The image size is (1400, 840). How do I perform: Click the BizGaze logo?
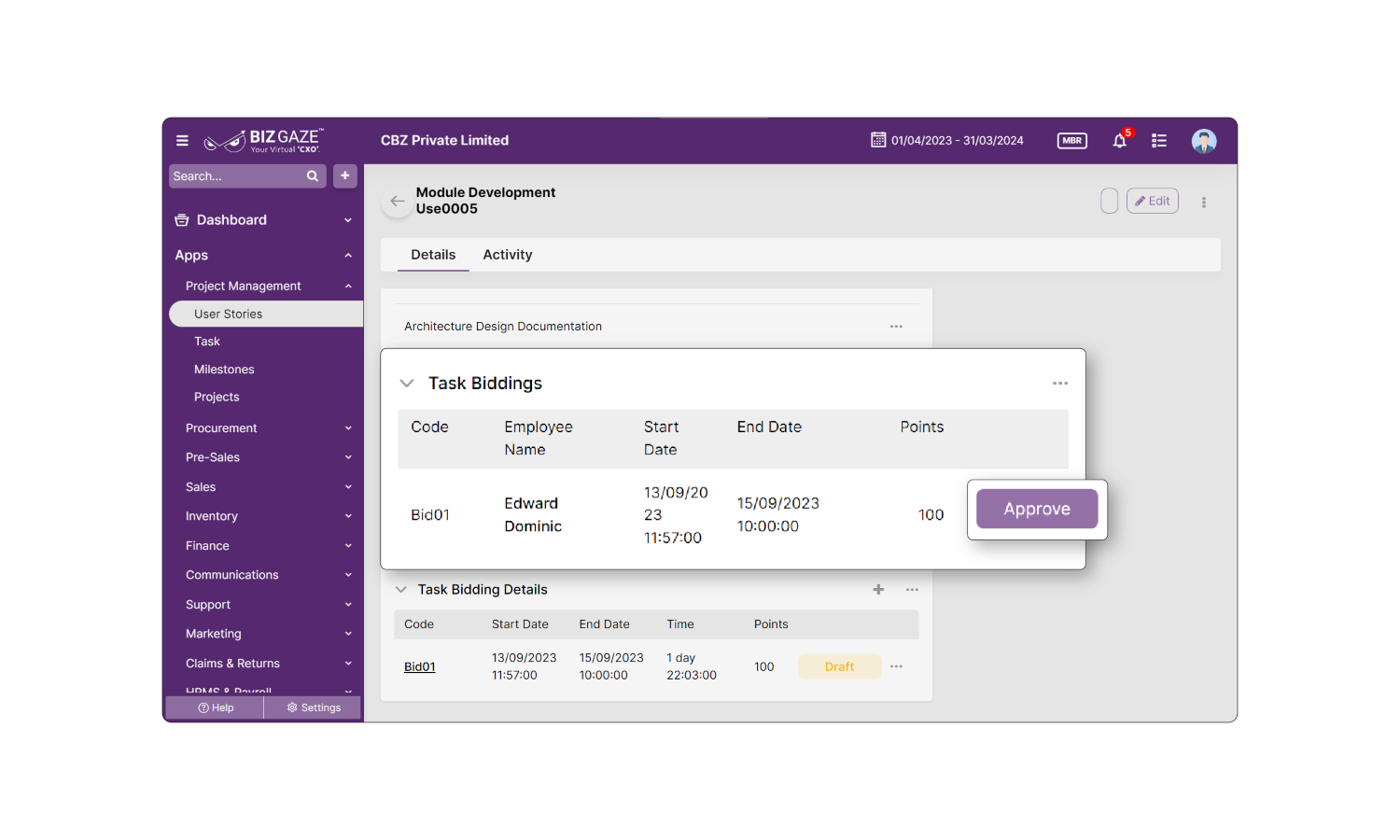pos(263,141)
